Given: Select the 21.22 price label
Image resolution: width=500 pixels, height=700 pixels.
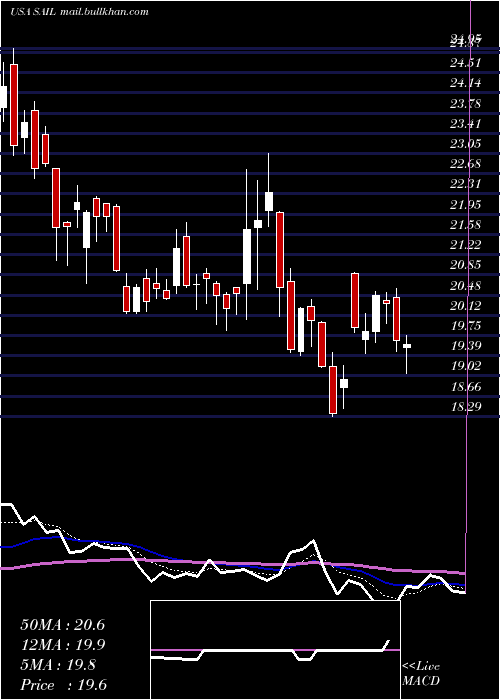Looking at the screenshot, I should pos(466,245).
